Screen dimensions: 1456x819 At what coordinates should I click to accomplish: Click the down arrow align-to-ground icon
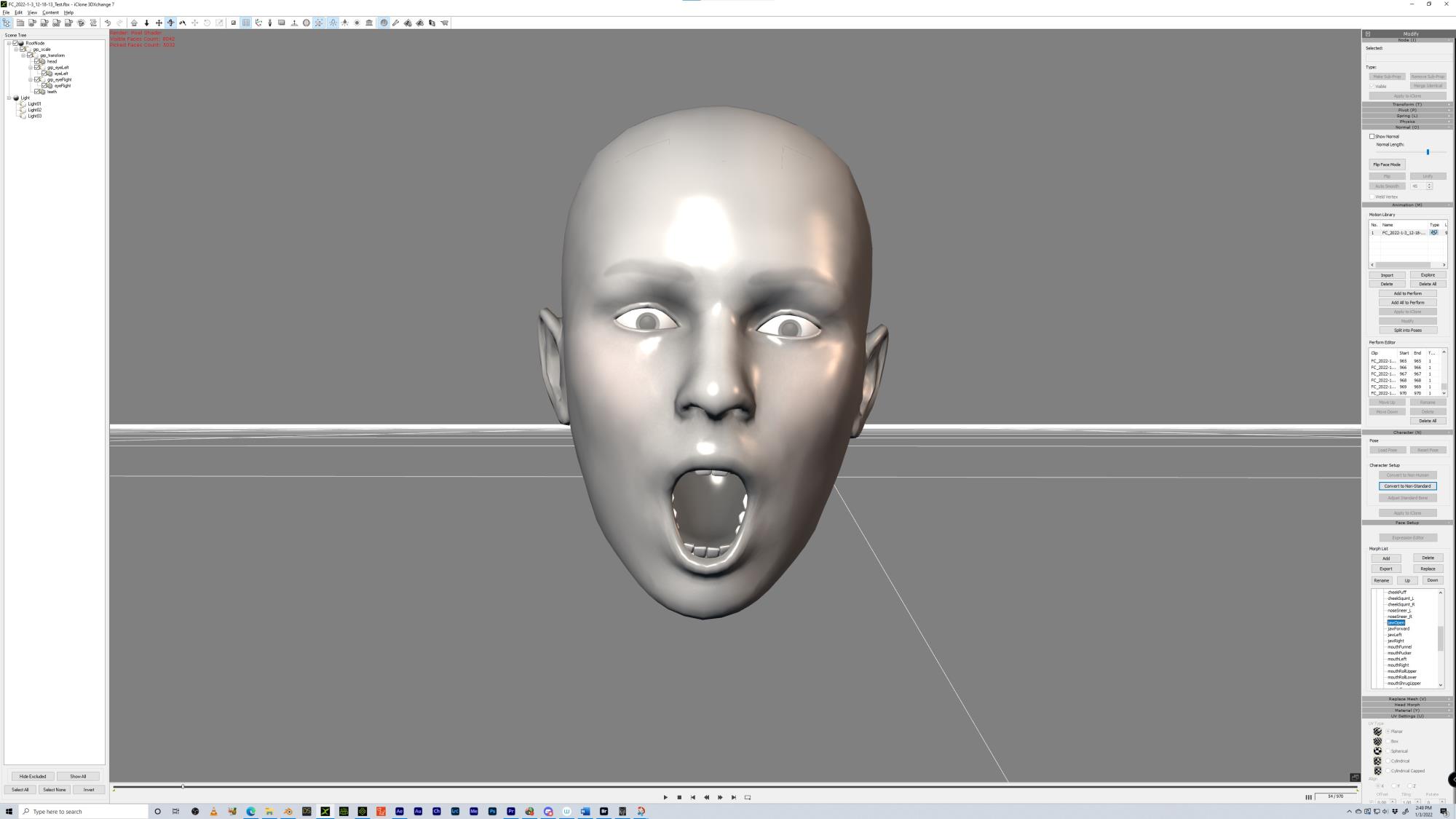click(146, 23)
